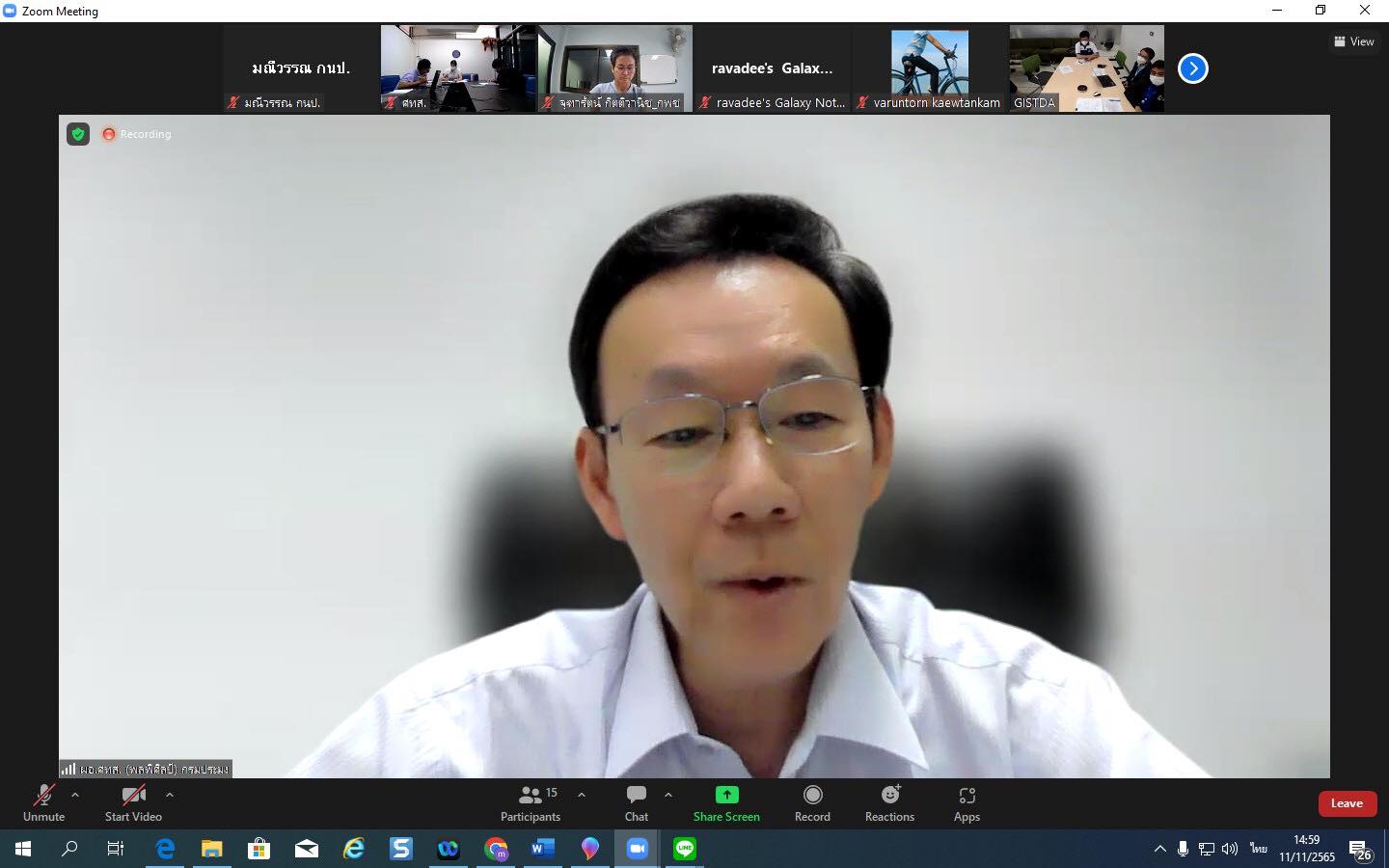
Task: Open LINE app from taskbar
Action: 685,849
